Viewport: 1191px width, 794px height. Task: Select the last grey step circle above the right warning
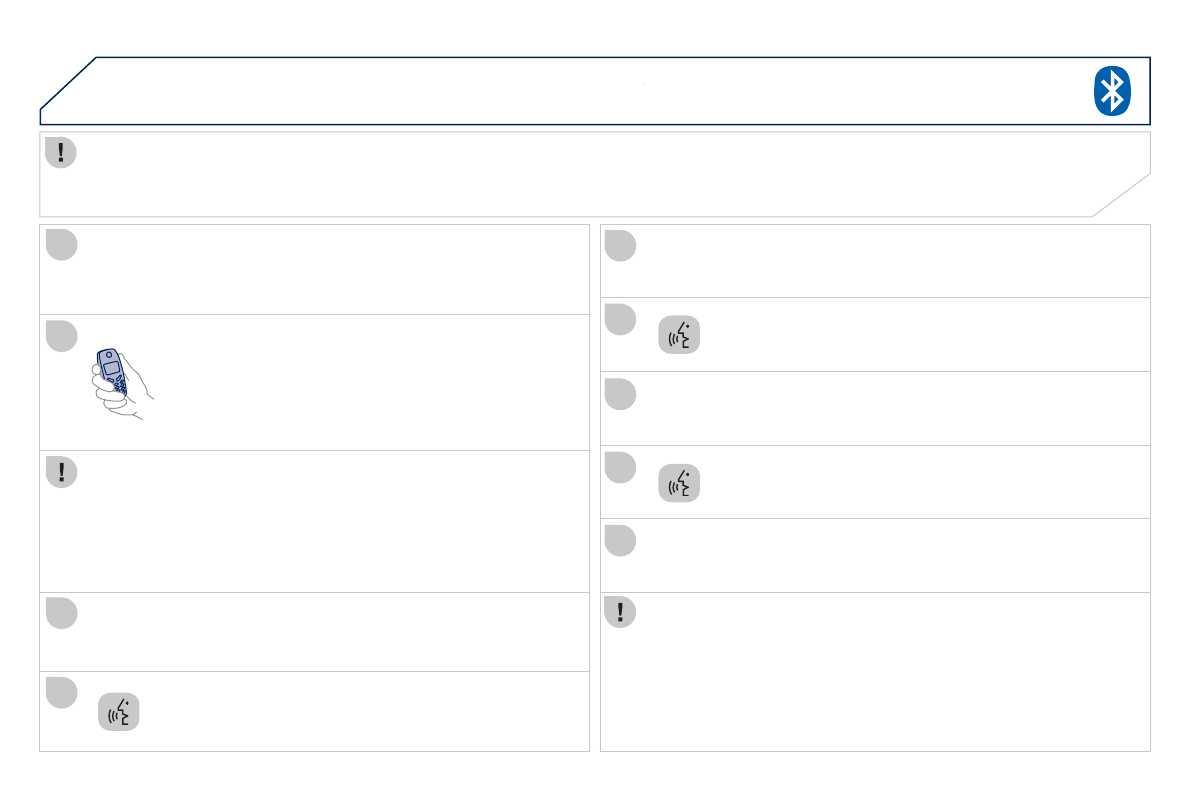(620, 540)
